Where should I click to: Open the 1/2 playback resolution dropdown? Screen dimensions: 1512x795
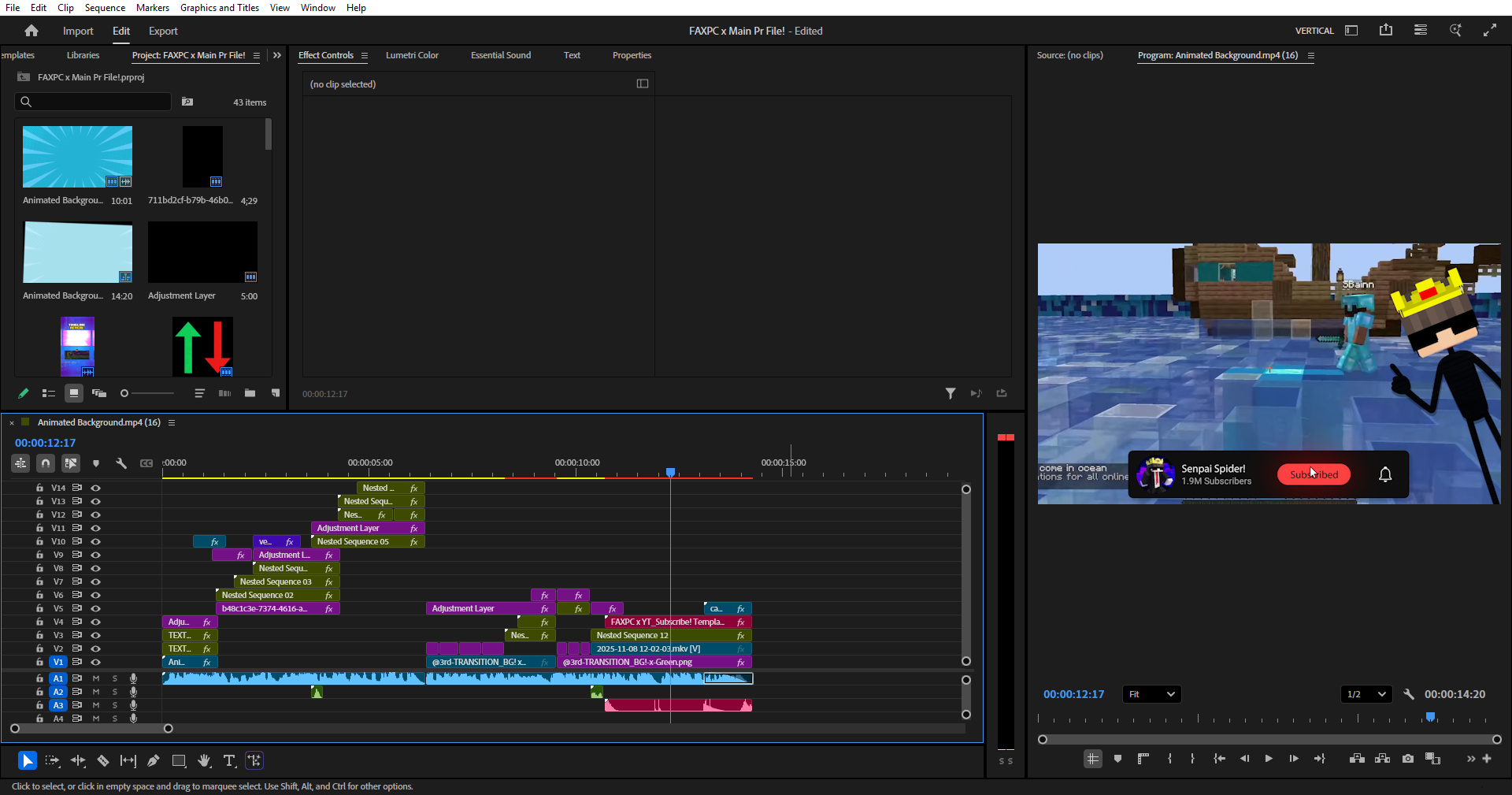pyautogui.click(x=1366, y=694)
